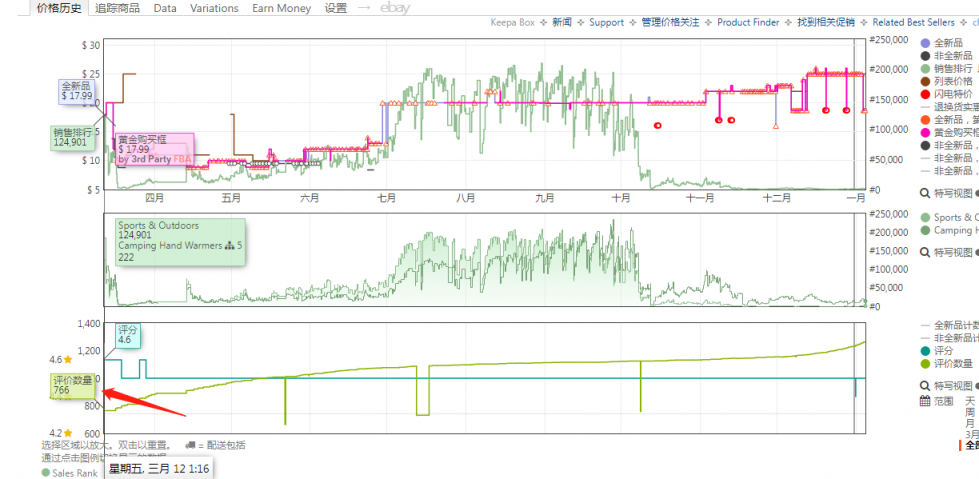The image size is (979, 479).
Task: Toggle the 黄金购买框 legend dot
Action: tap(925, 132)
